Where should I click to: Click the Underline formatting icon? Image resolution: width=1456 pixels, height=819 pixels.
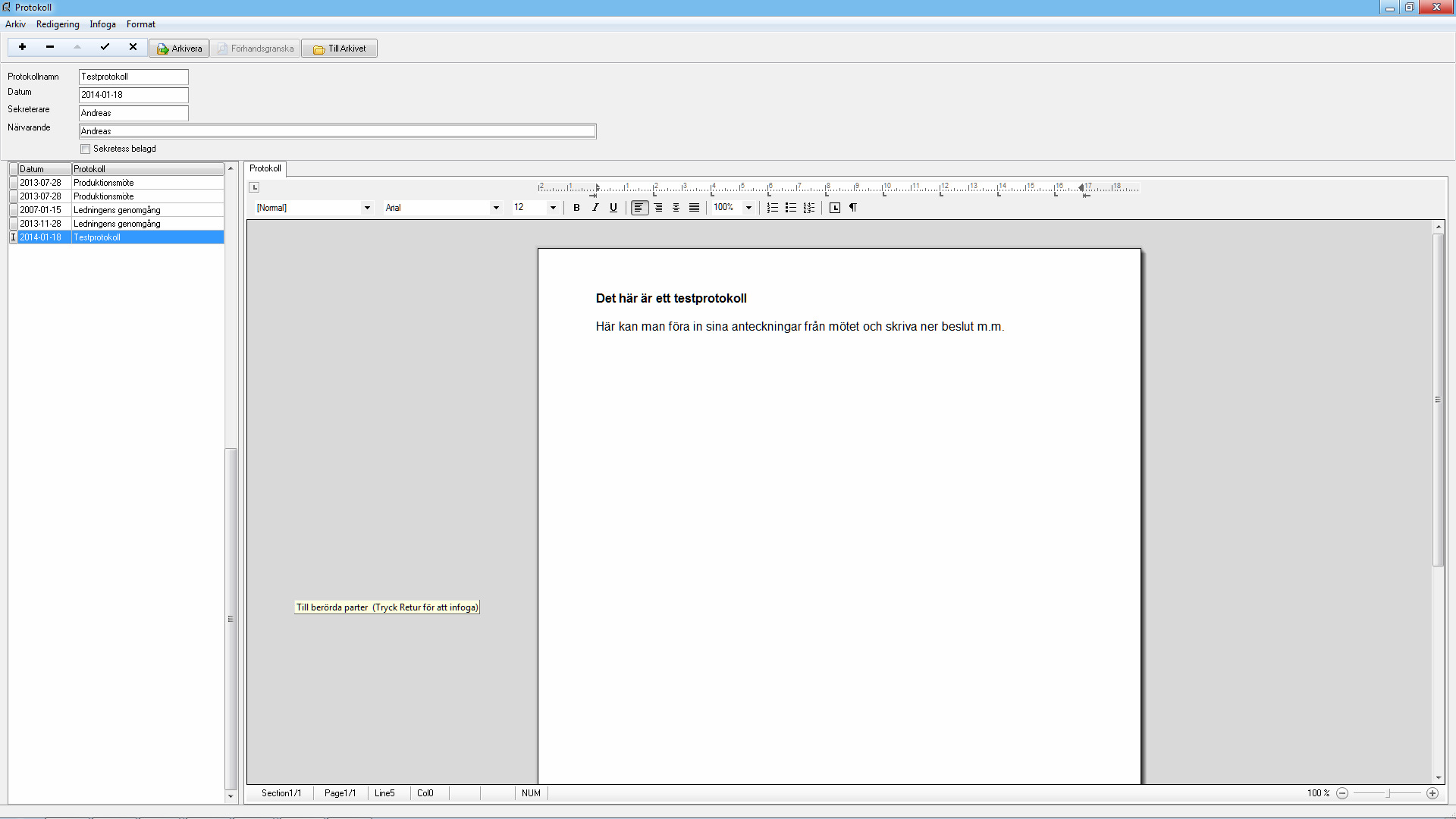612,207
